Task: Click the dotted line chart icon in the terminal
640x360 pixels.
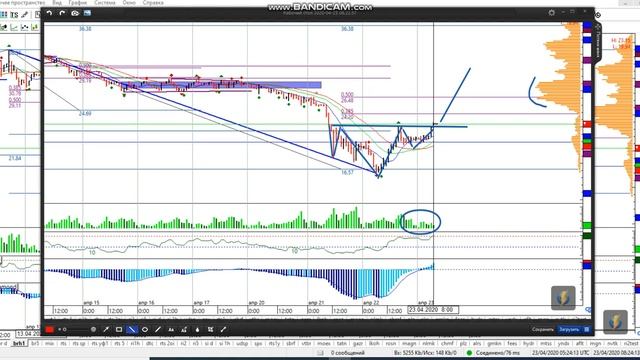Action: [x=24, y=27]
